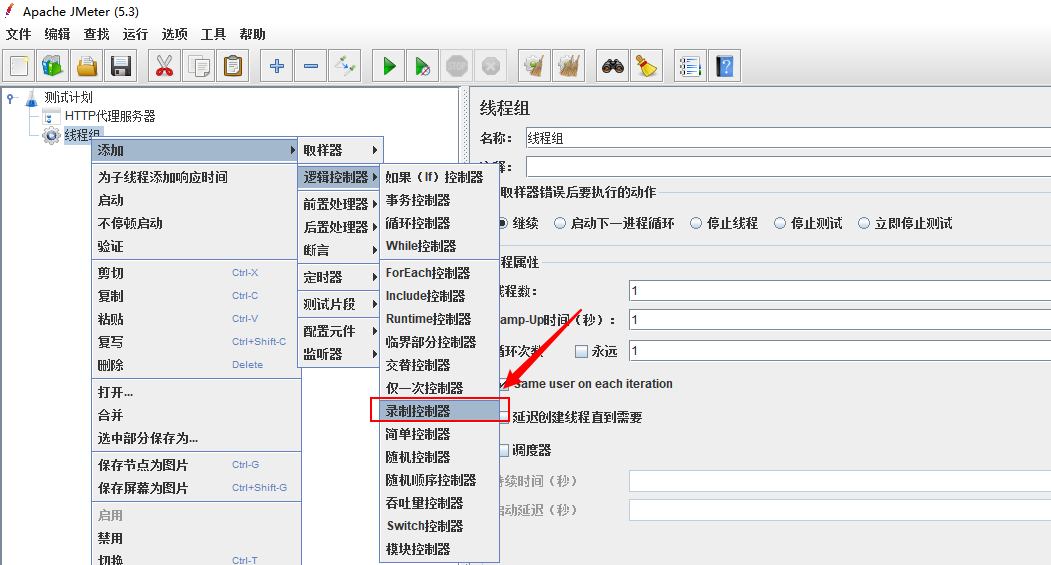Click the New test plan toolbar icon

point(19,66)
